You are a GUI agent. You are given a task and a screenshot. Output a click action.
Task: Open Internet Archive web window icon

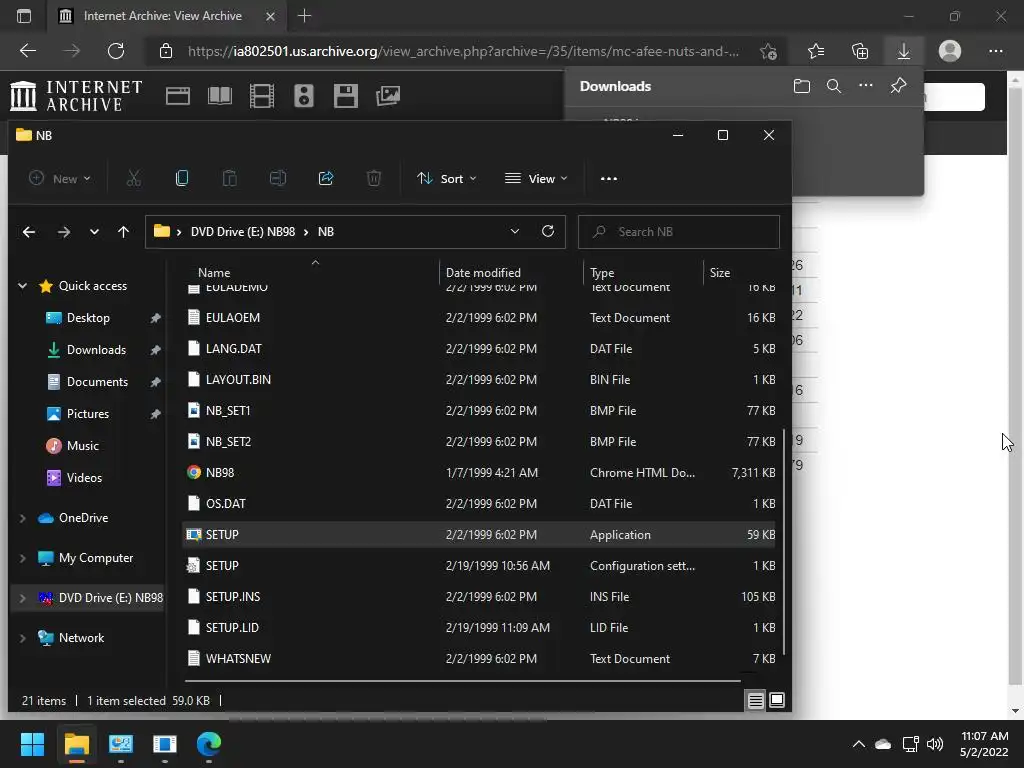tap(178, 96)
